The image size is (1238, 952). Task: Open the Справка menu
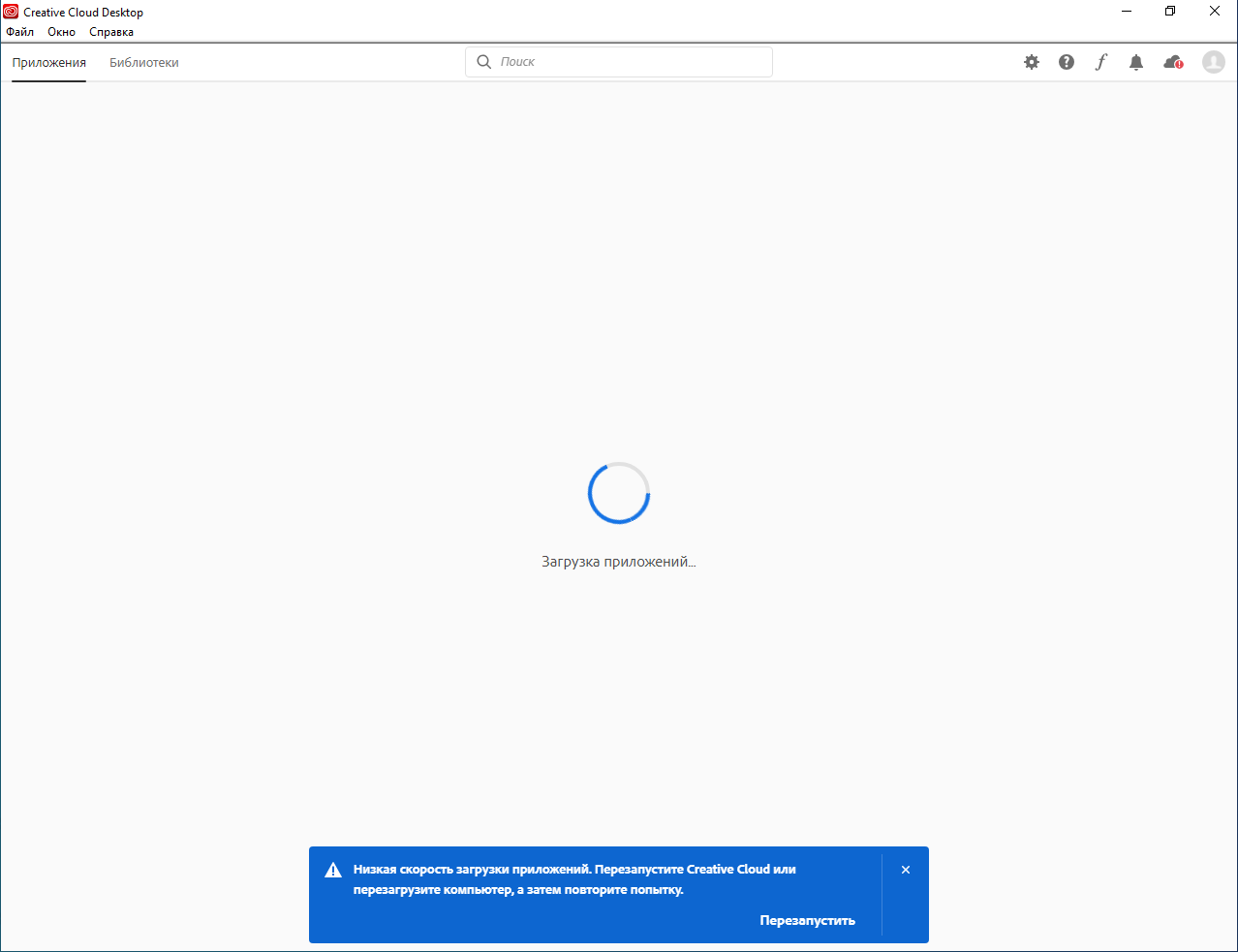pos(111,32)
